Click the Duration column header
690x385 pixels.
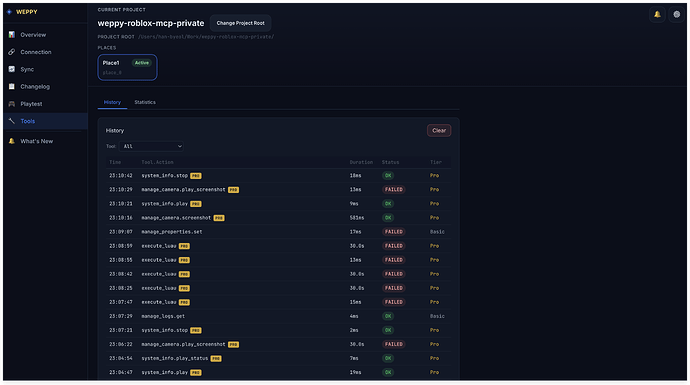pyautogui.click(x=361, y=162)
